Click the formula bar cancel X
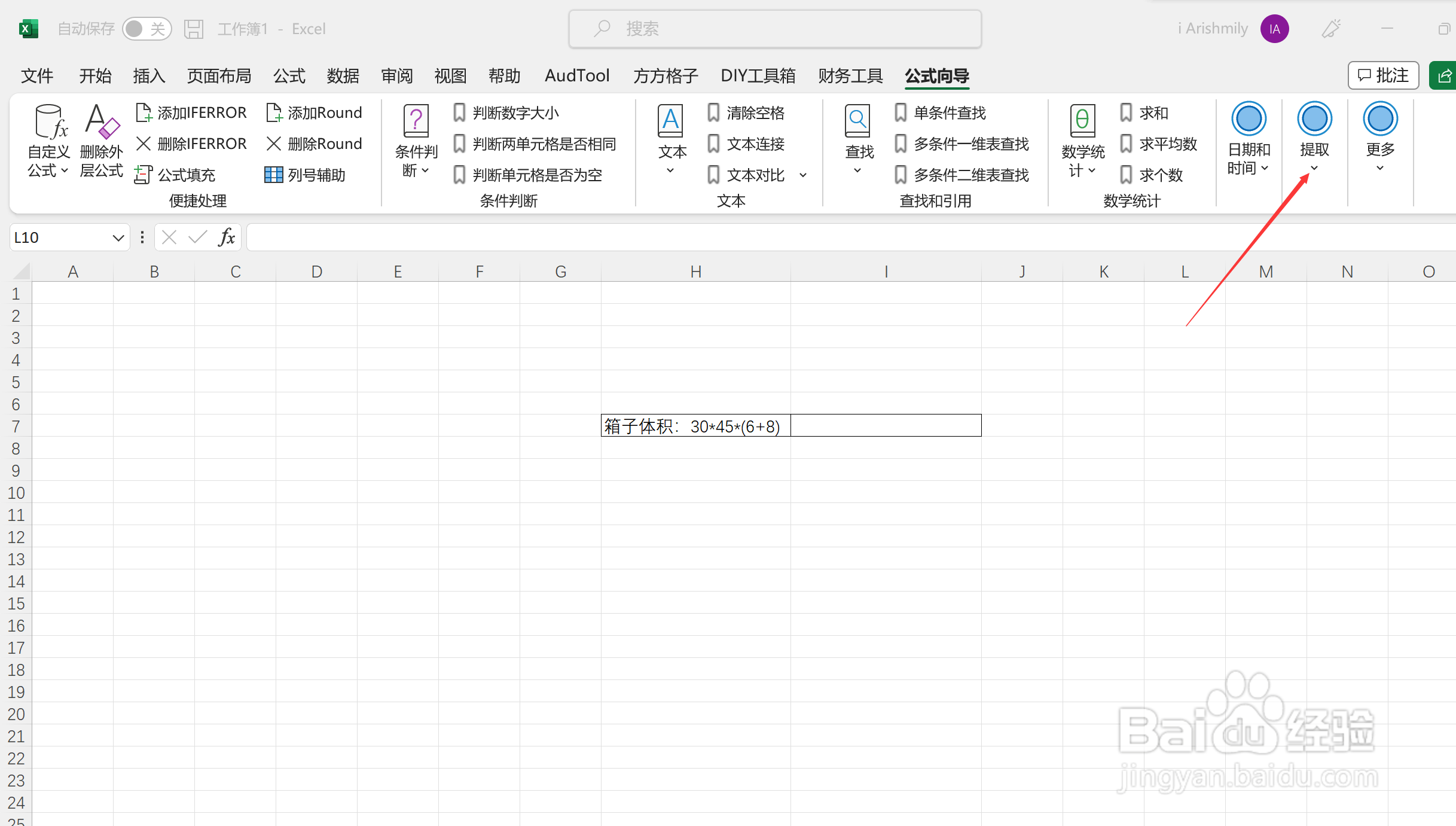 pos(169,237)
